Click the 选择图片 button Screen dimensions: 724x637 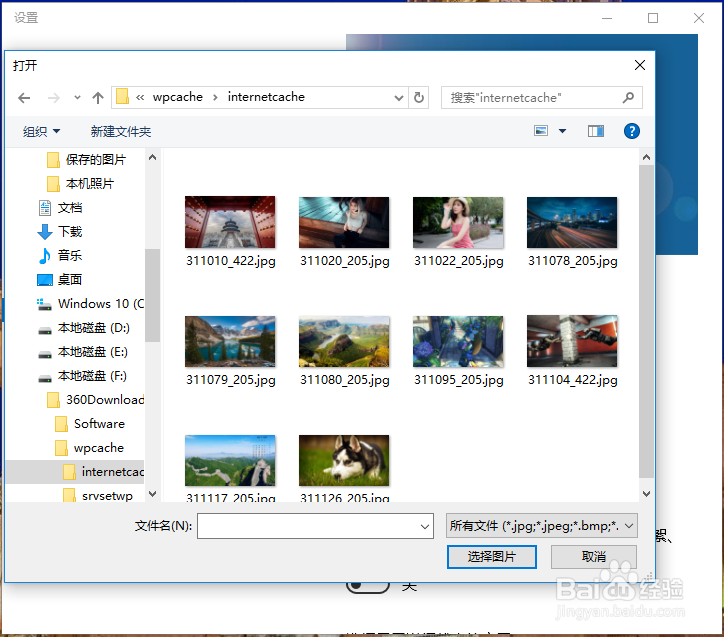click(x=492, y=557)
